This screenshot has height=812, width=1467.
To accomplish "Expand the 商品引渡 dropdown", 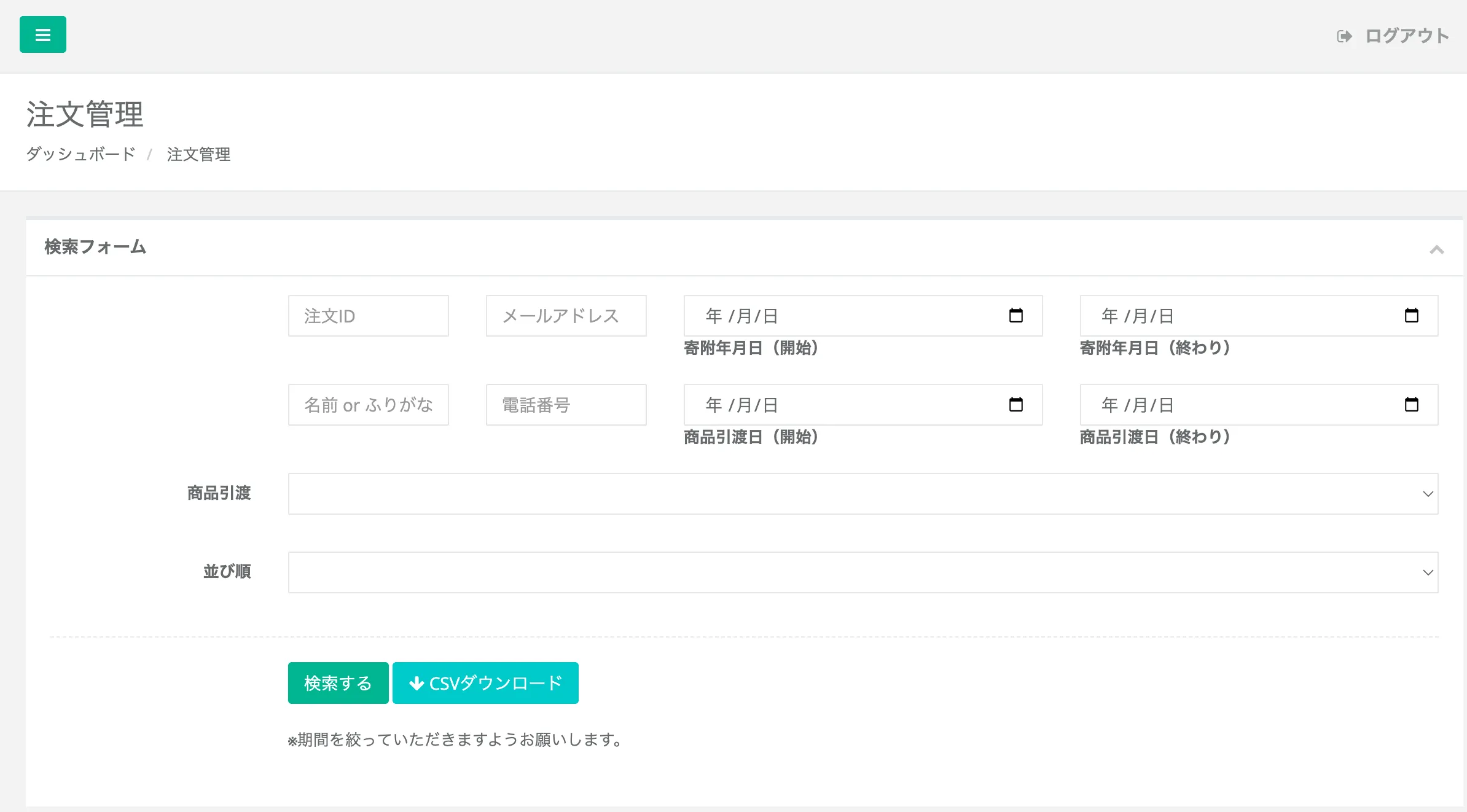I will pos(863,494).
